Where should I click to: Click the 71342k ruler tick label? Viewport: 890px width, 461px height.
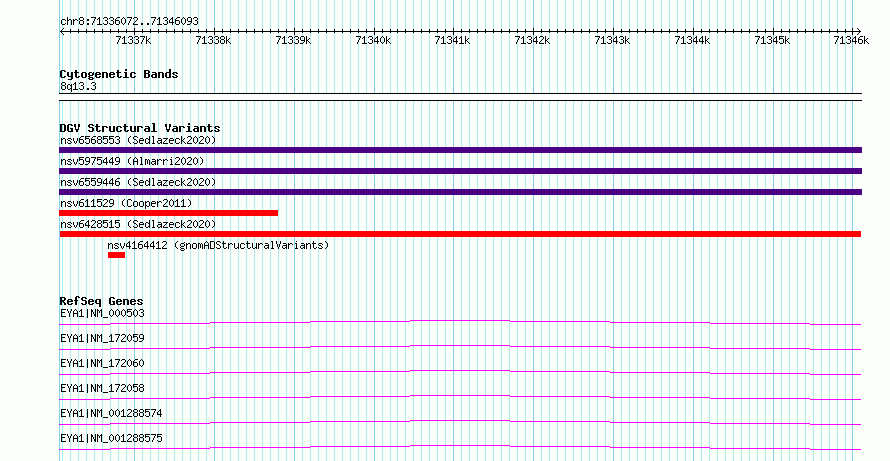pos(532,40)
